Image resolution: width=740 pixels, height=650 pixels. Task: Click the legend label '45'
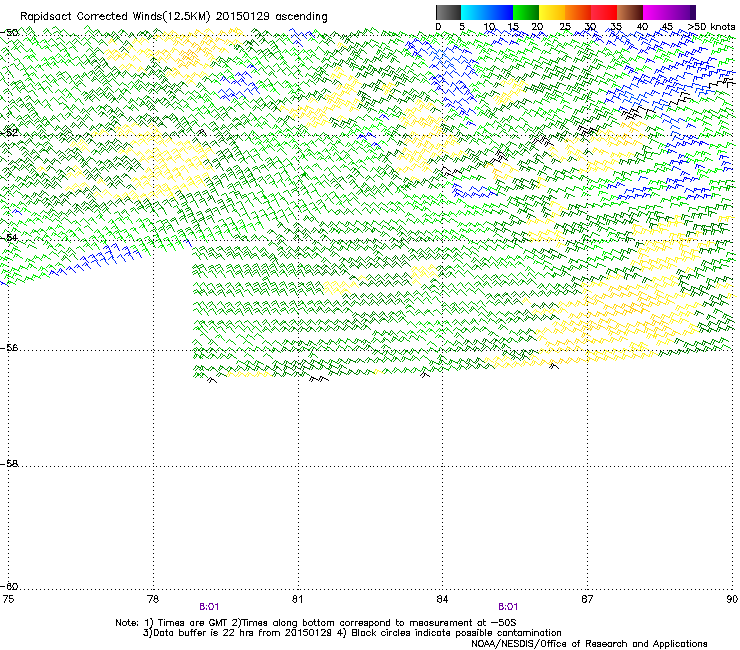(667, 27)
